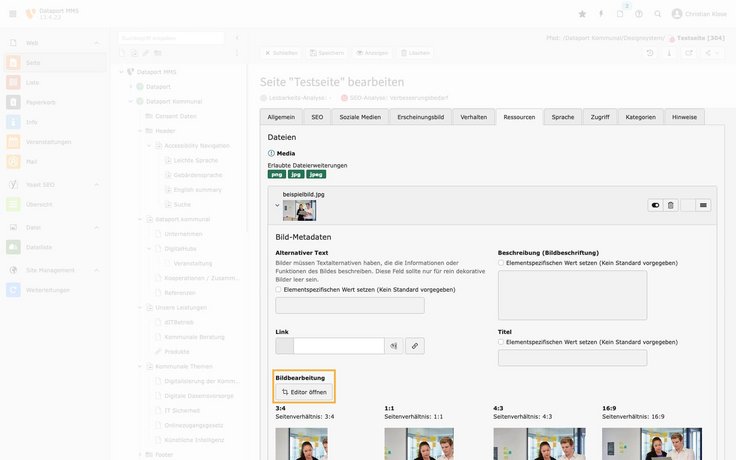This screenshot has width=736, height=460.
Task: Click the bookmarks star icon in top bar
Action: [583, 14]
